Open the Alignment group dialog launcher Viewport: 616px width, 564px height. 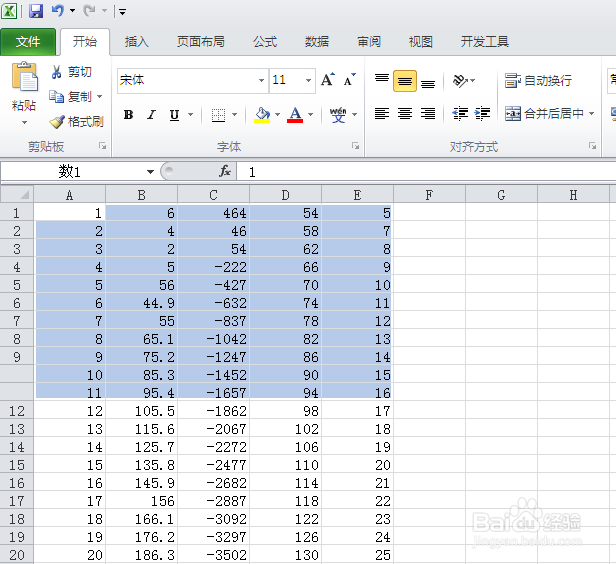click(x=592, y=146)
